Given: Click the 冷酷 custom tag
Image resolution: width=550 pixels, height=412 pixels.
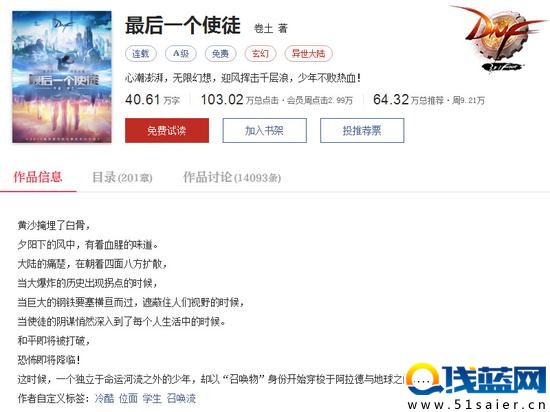Looking at the screenshot, I should pyautogui.click(x=104, y=398).
